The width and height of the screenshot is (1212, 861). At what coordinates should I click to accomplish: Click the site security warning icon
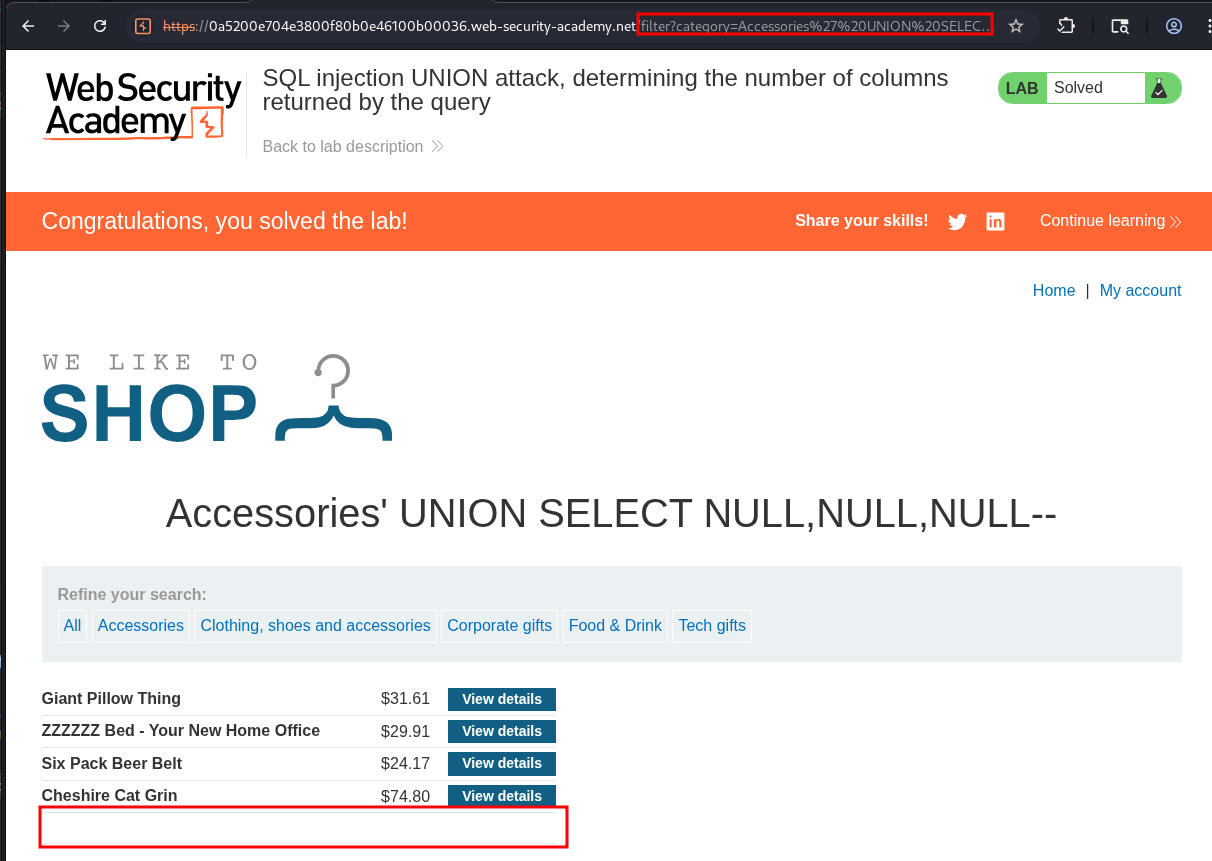(x=143, y=27)
